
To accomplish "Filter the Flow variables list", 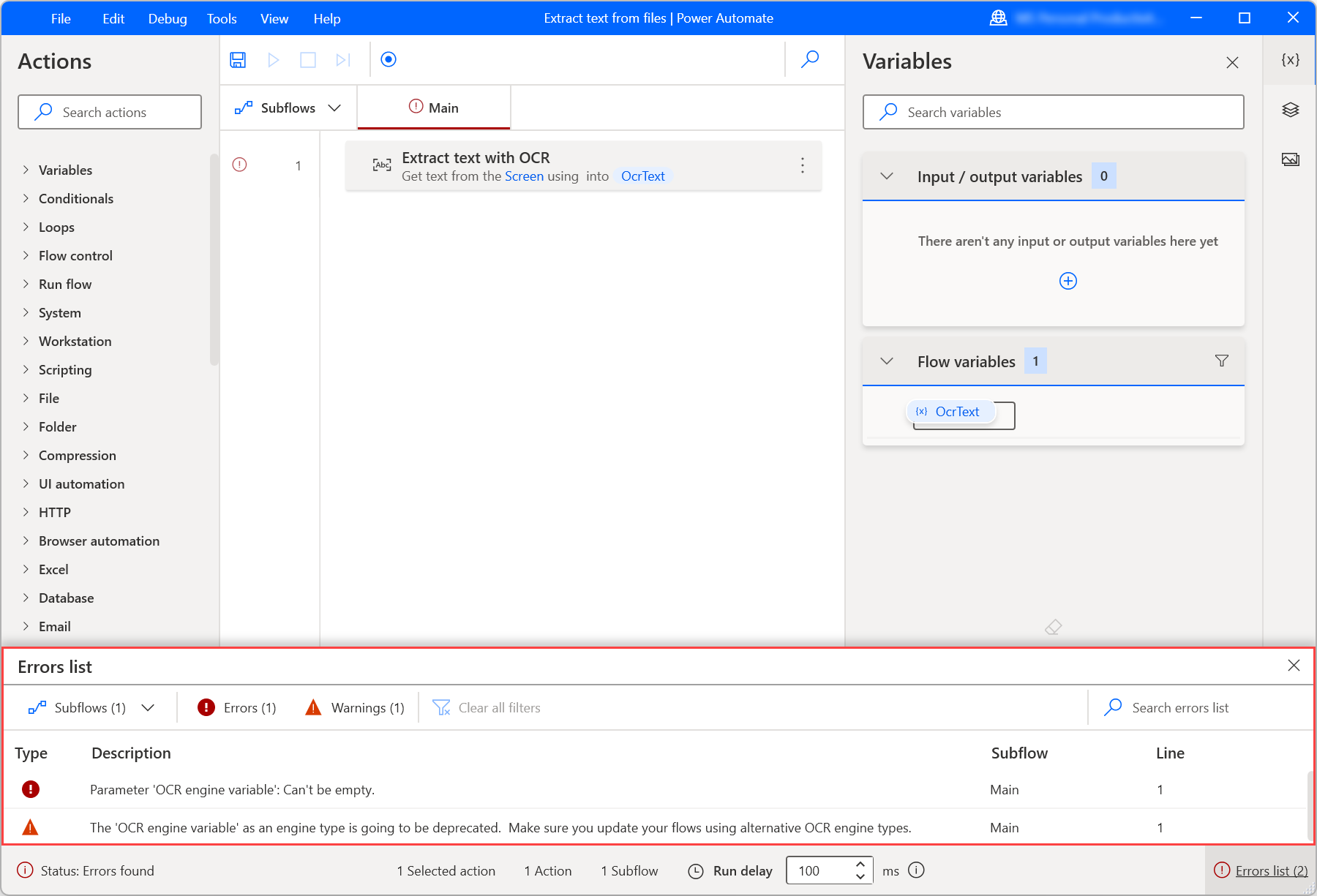I will (x=1221, y=361).
